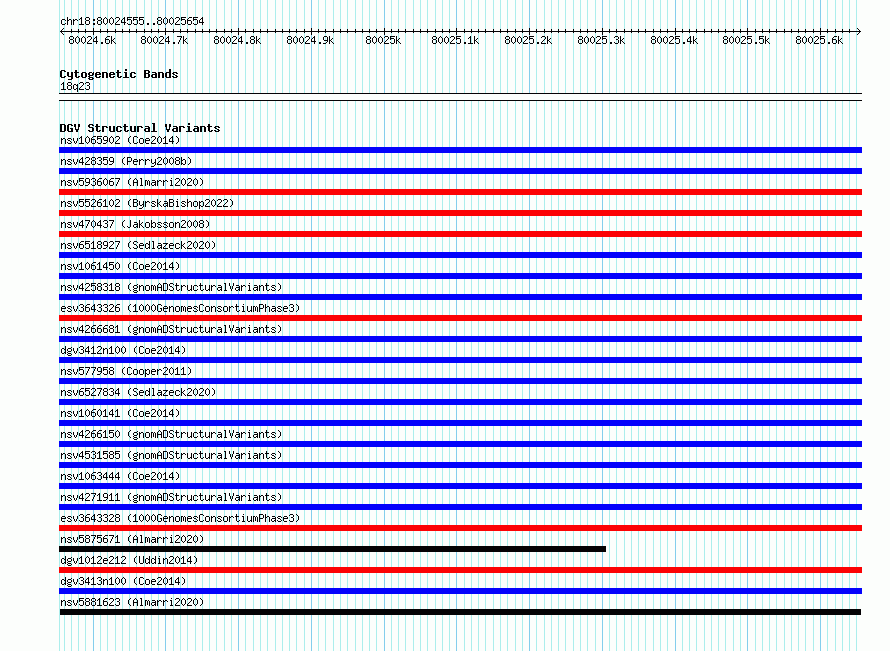Open the nsv1063444 (Coe2014) label
Screen dimensions: 890x651
click(x=120, y=476)
